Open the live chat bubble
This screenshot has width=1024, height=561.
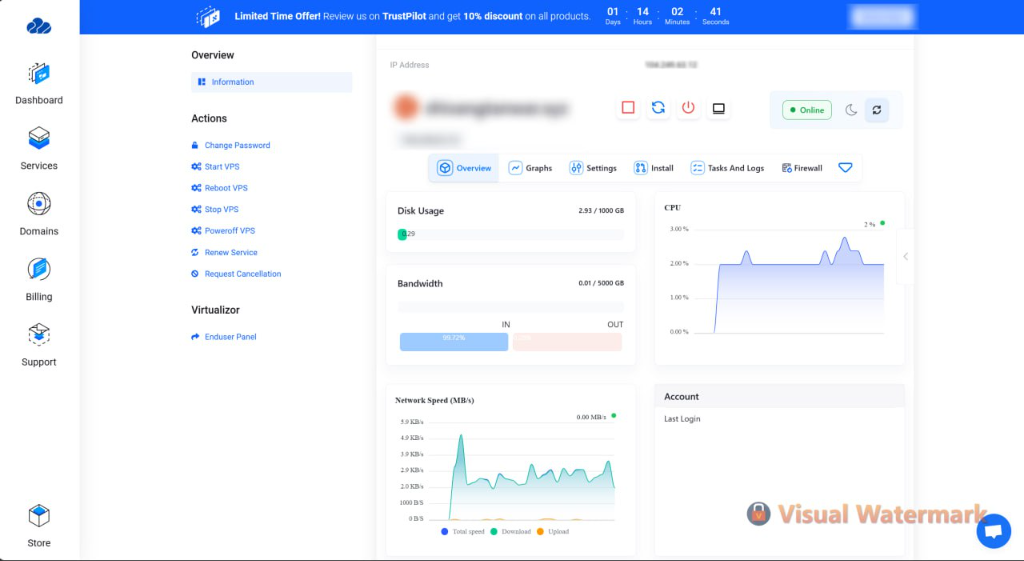(993, 530)
